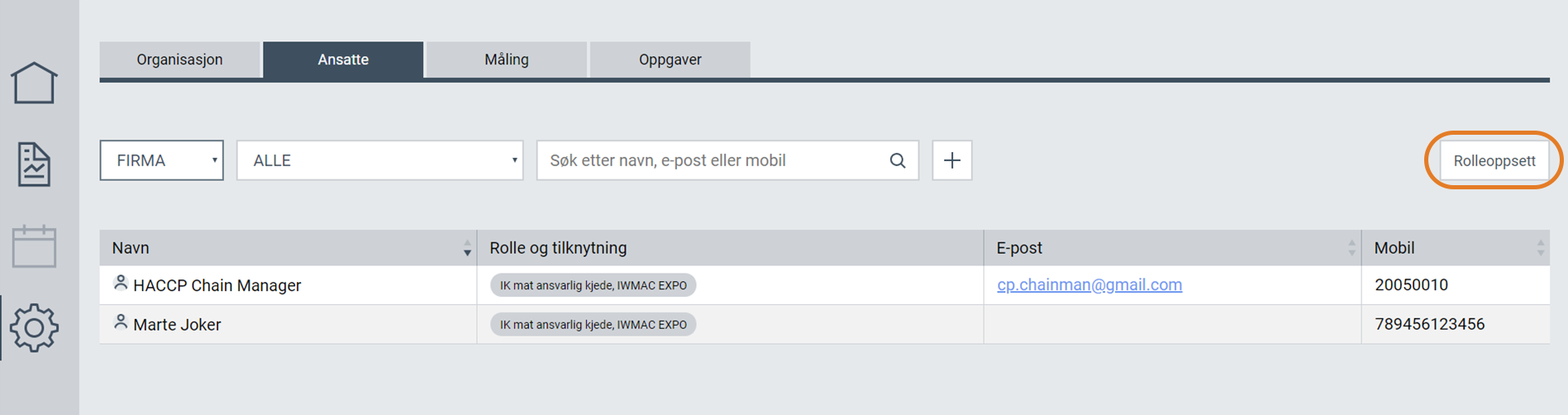Sort table by Navn column arrows
The image size is (1568, 415).
pyautogui.click(x=467, y=248)
